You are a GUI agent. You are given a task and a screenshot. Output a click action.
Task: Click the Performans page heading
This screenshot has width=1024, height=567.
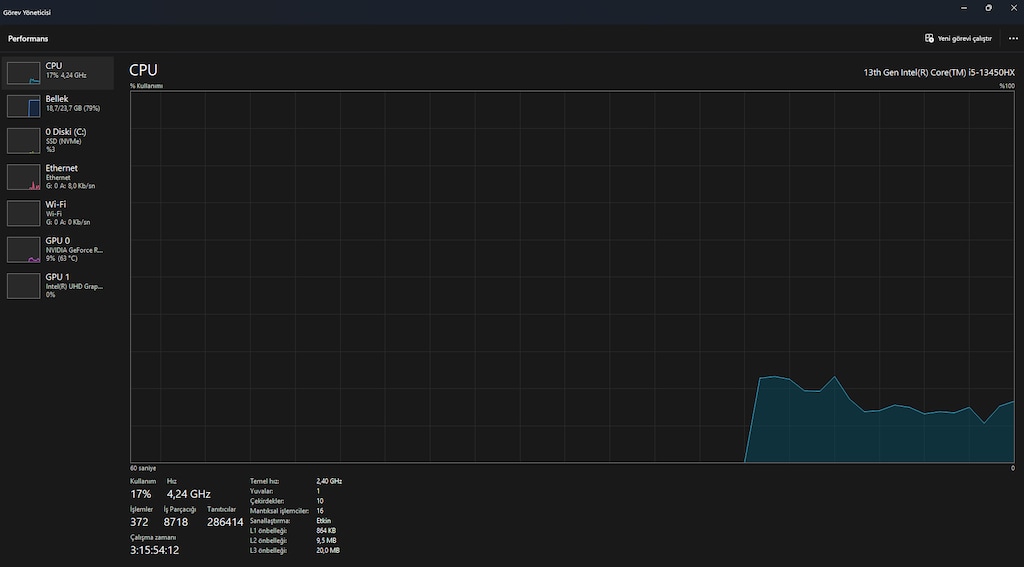click(28, 39)
